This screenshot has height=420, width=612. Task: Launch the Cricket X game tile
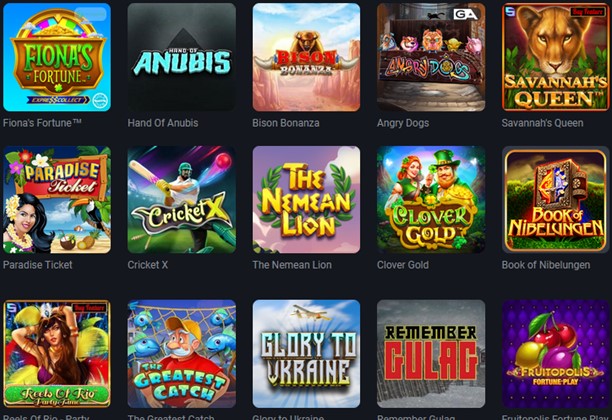pos(181,199)
